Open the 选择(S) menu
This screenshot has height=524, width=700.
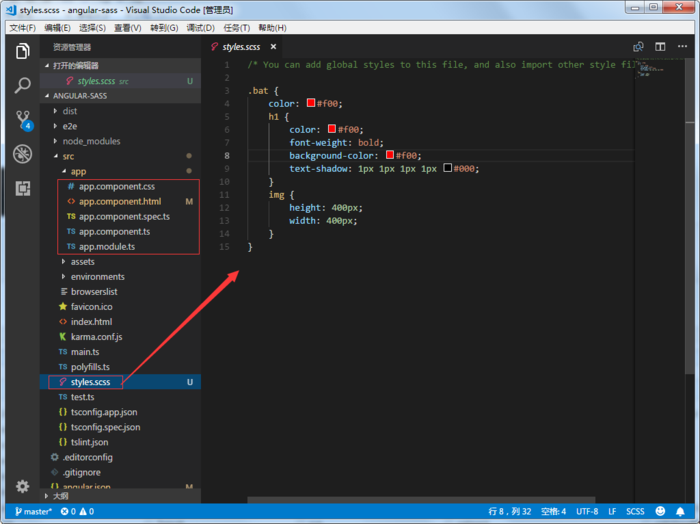click(x=92, y=28)
